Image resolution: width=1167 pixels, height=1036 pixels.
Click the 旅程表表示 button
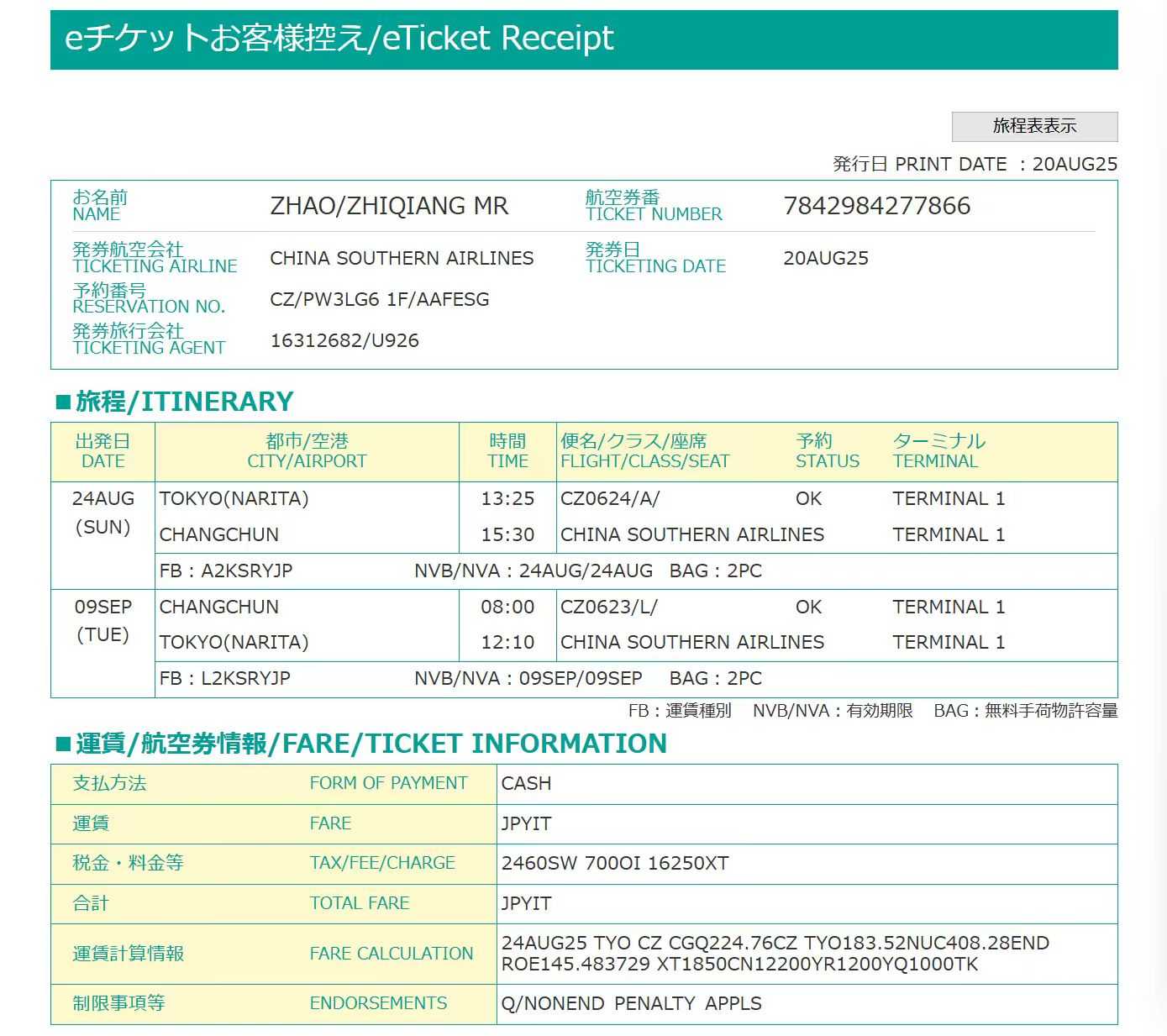[1033, 126]
